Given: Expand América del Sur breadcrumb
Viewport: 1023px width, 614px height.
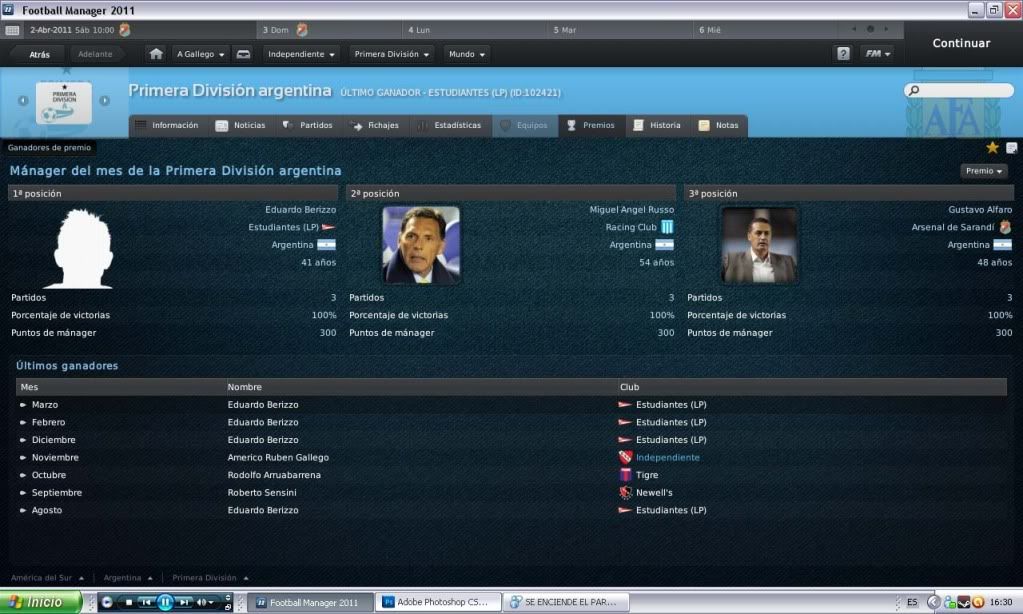Looking at the screenshot, I should (x=47, y=577).
